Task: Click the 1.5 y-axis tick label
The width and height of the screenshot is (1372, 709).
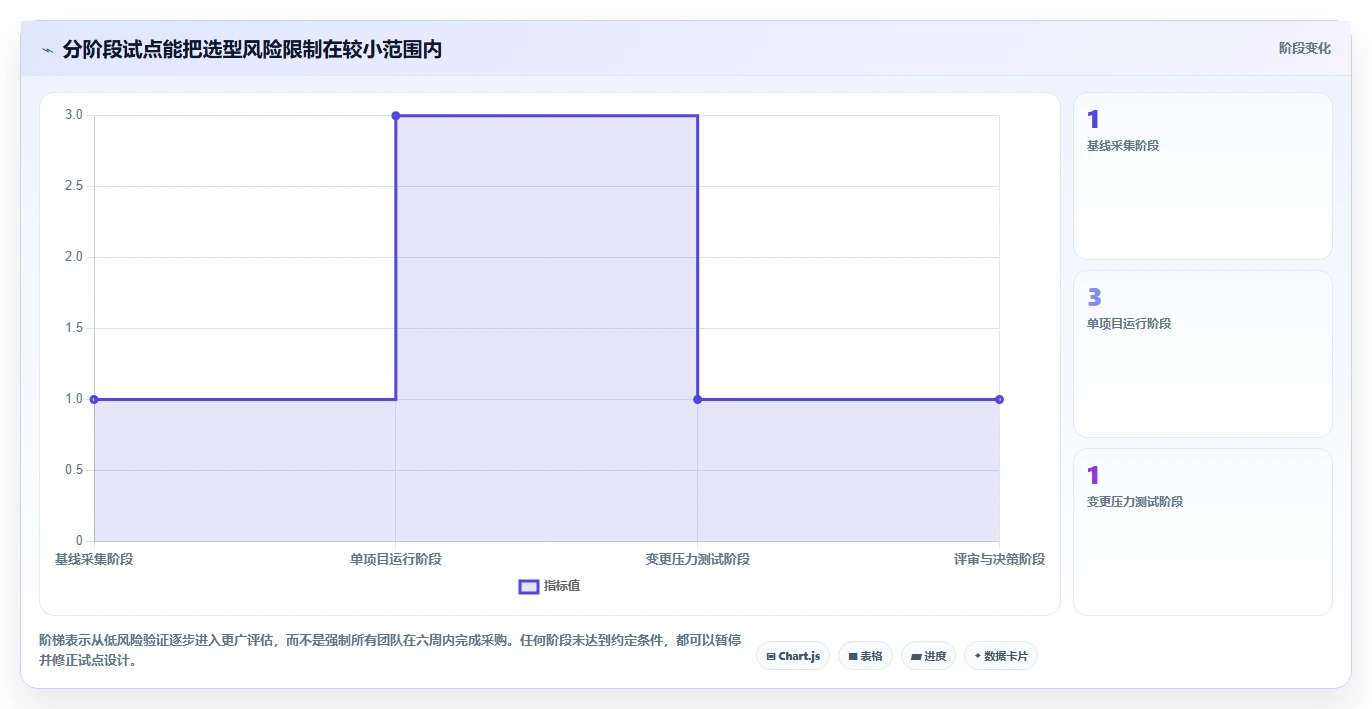Action: (74, 328)
